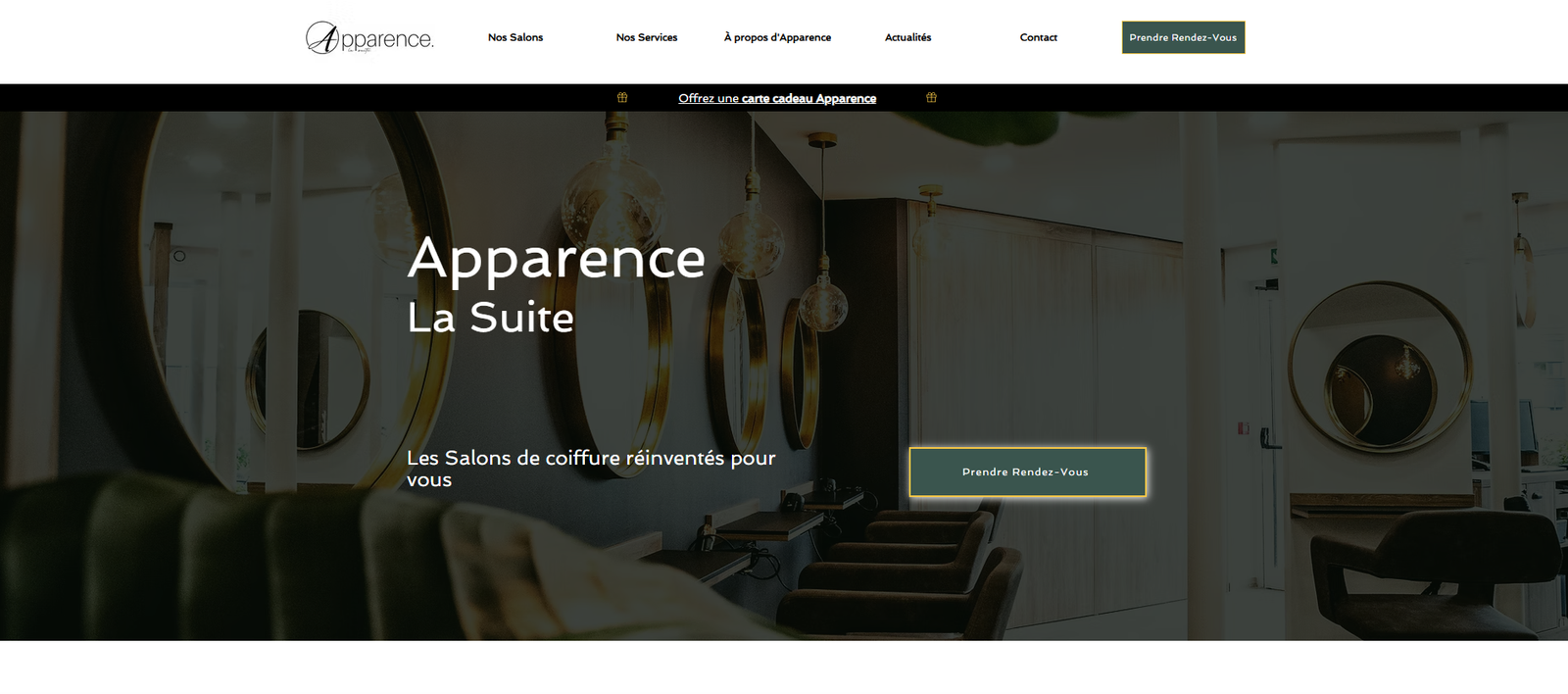Click the La Suite subtitle text
The width and height of the screenshot is (1568, 694).
pos(490,318)
